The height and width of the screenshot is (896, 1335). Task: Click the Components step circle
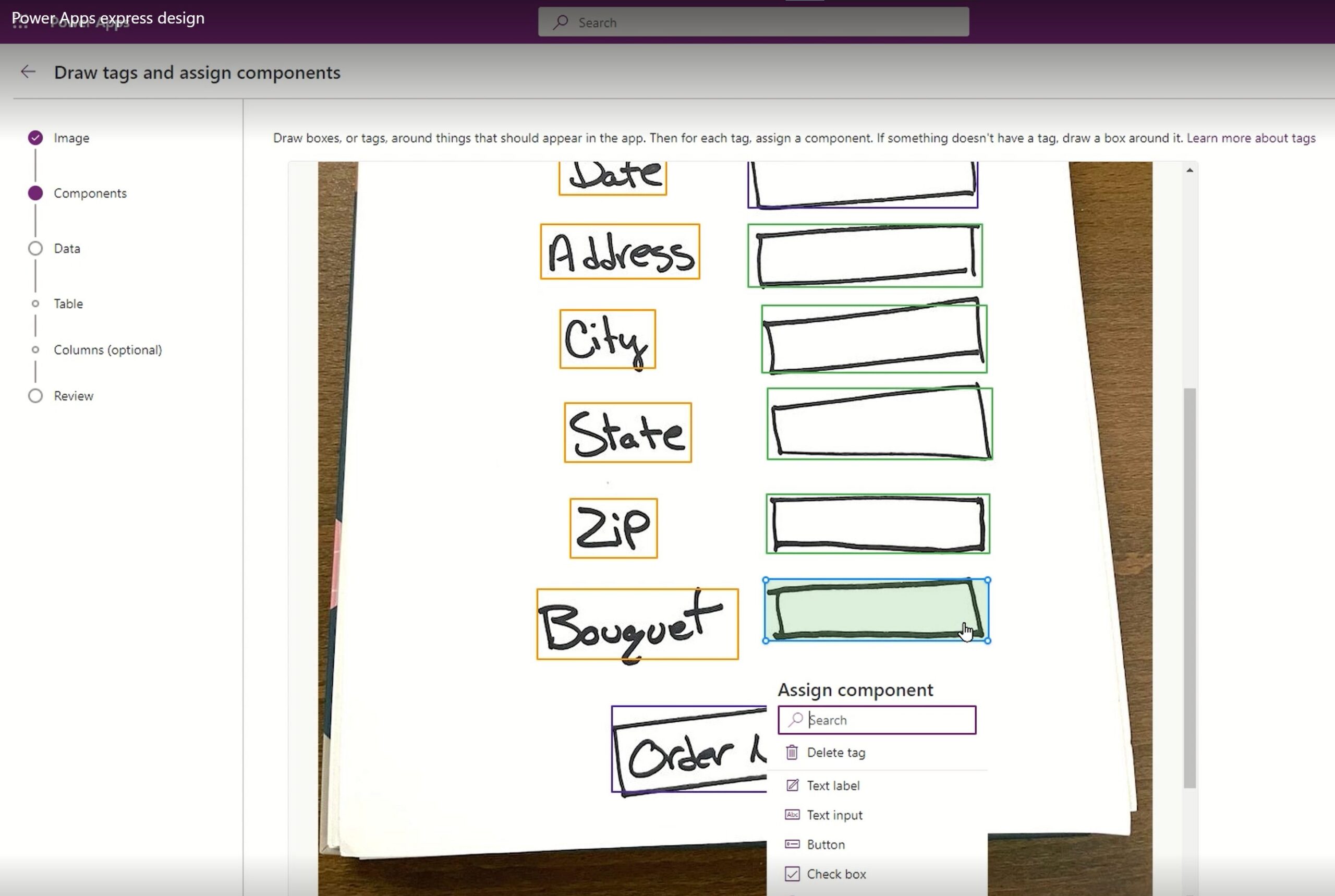click(x=35, y=193)
